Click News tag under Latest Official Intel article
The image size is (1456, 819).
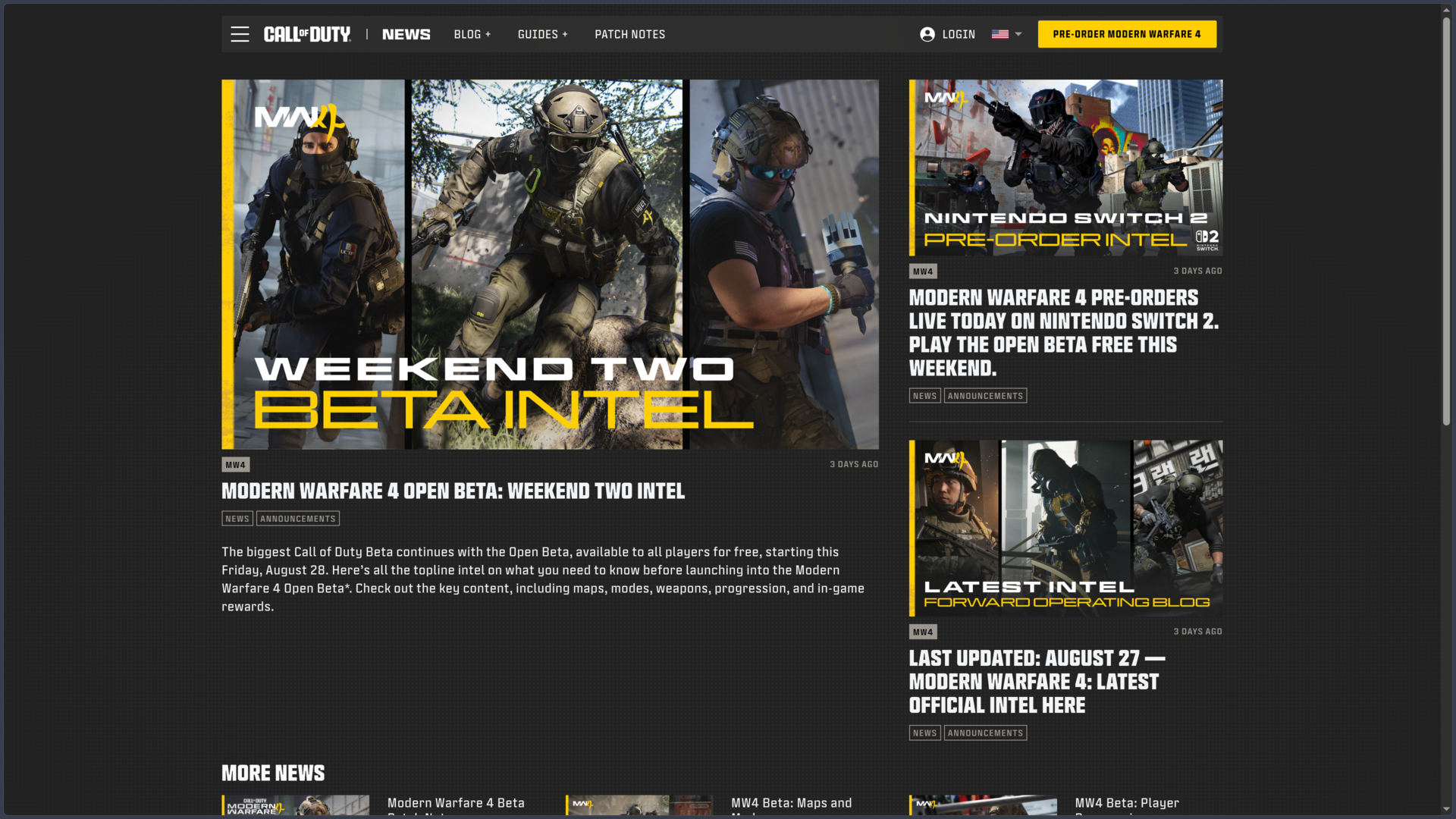924,733
